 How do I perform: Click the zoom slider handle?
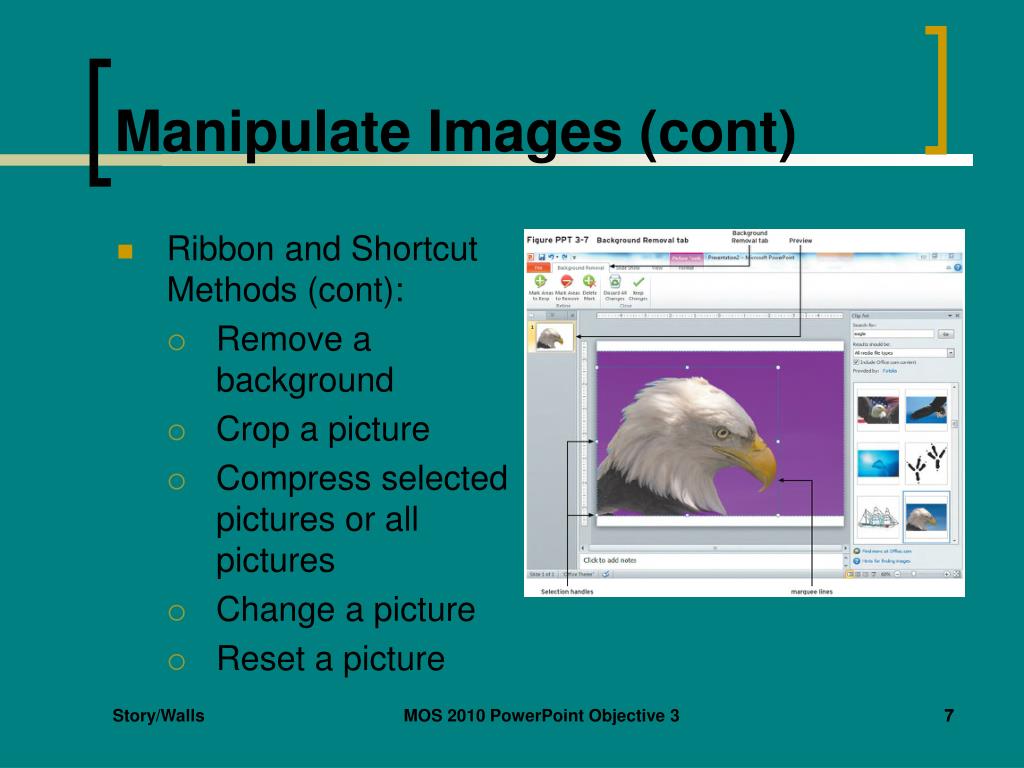click(914, 573)
